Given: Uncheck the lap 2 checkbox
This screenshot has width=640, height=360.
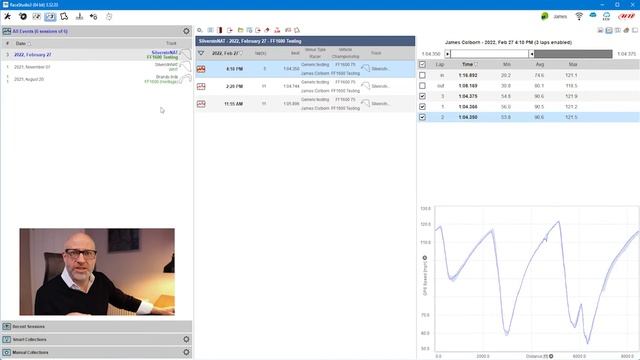Looking at the screenshot, I should (x=422, y=117).
